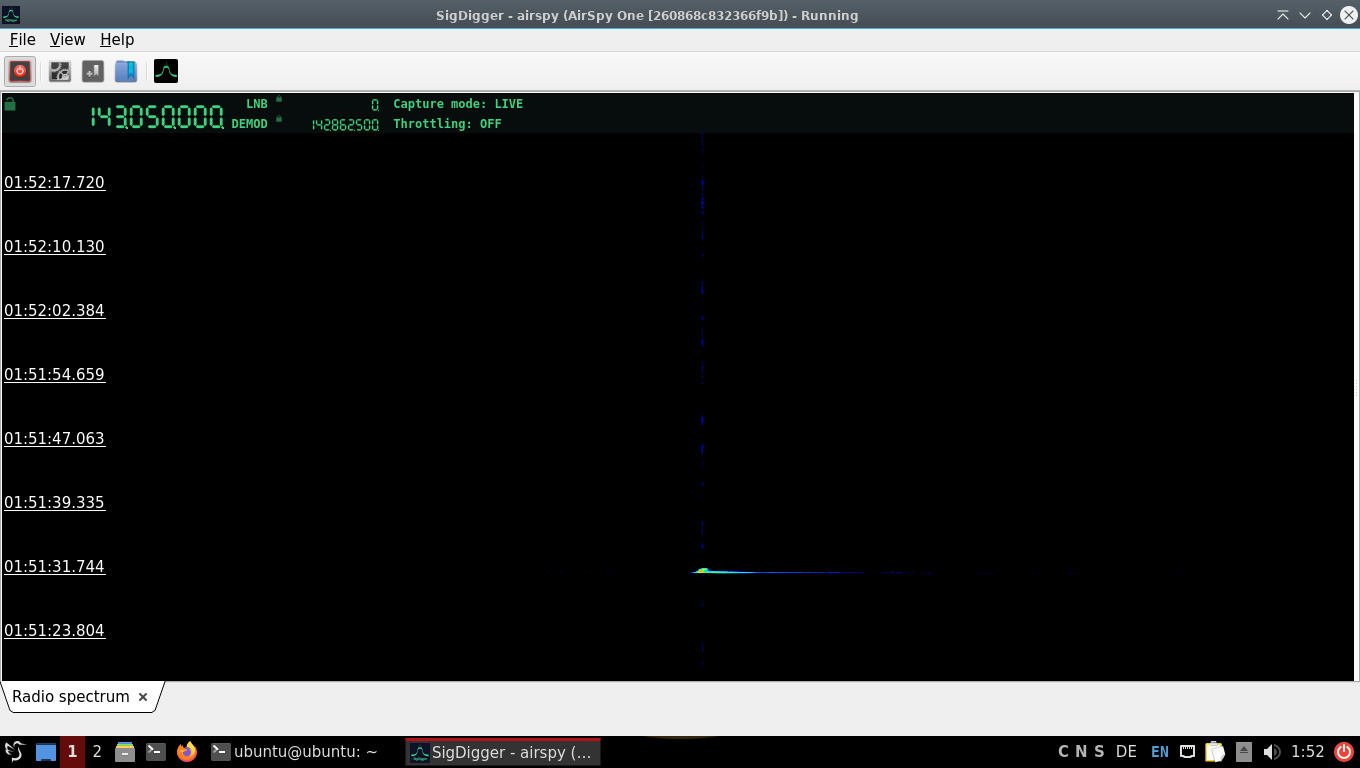1360x768 pixels.
Task: Click the bright signal burst in waterfall
Action: 703,570
